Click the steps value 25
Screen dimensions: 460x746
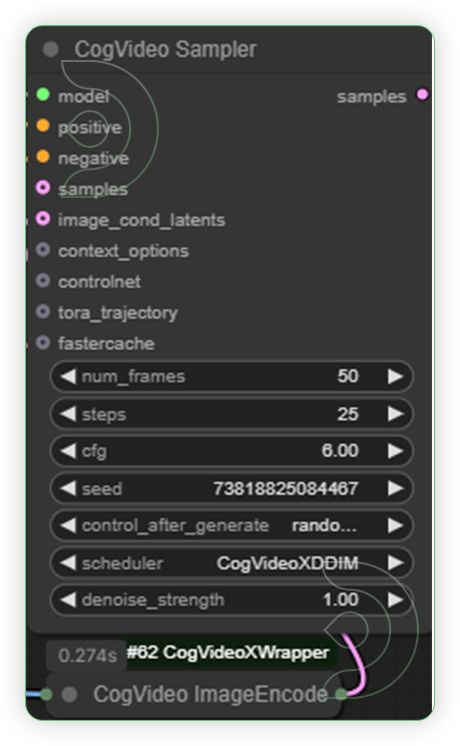[348, 414]
